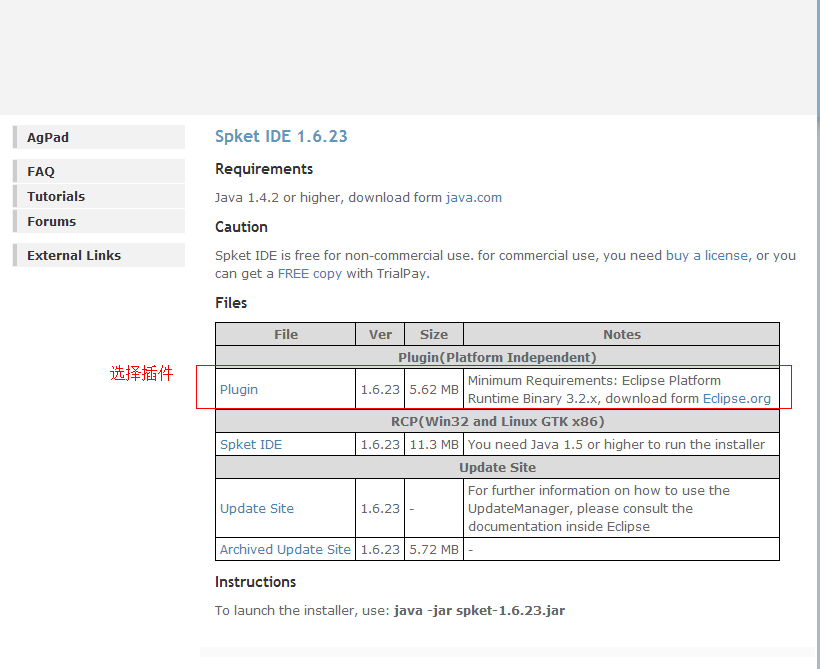820x669 pixels.
Task: Select the "11.3 MB" size cell
Action: point(434,445)
